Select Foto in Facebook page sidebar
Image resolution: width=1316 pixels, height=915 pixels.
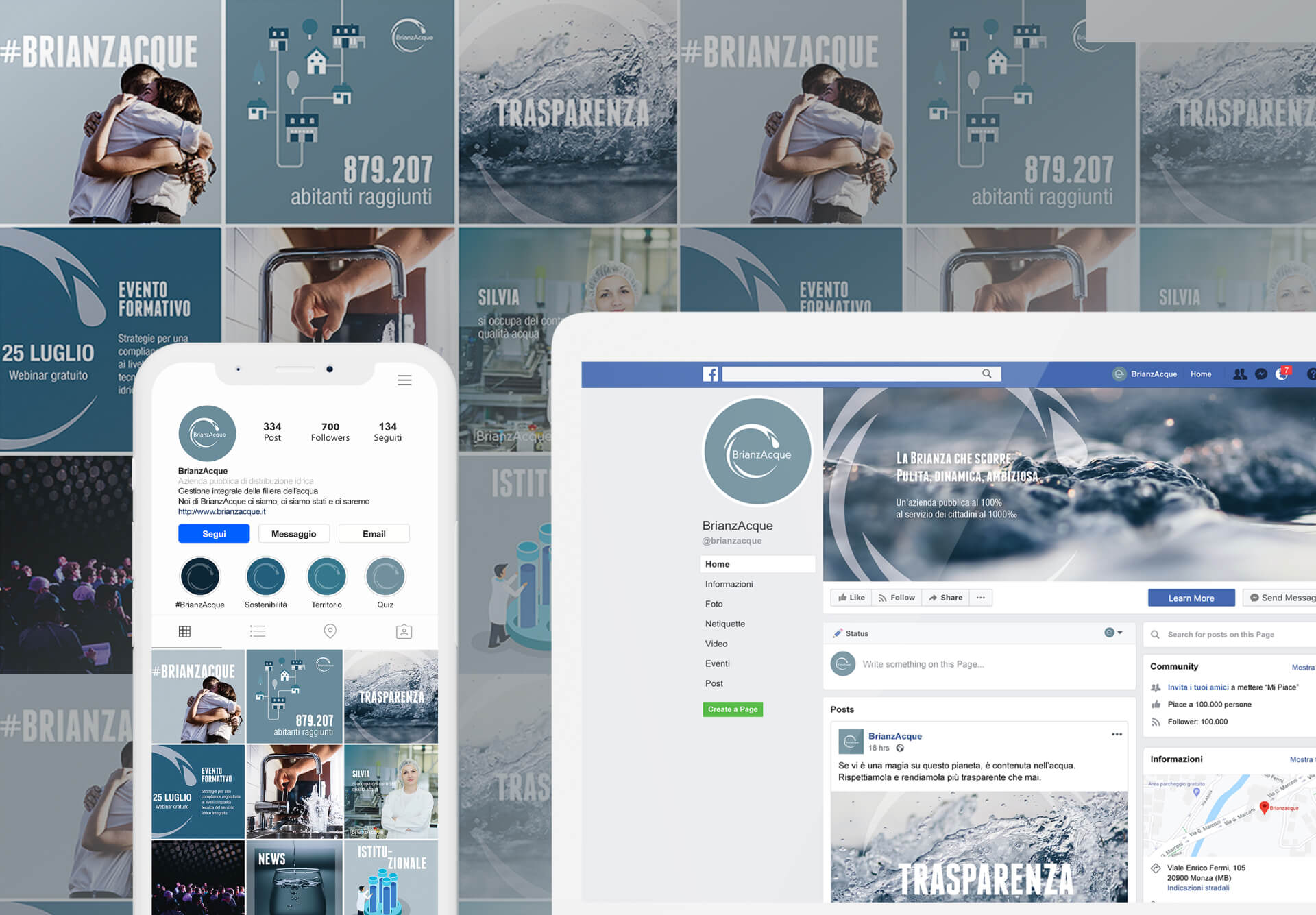[714, 604]
